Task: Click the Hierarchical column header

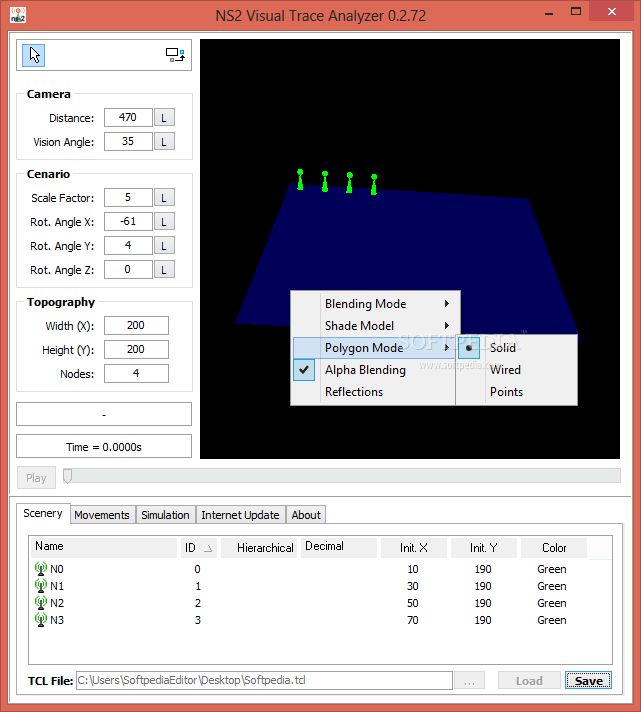Action: tap(259, 548)
